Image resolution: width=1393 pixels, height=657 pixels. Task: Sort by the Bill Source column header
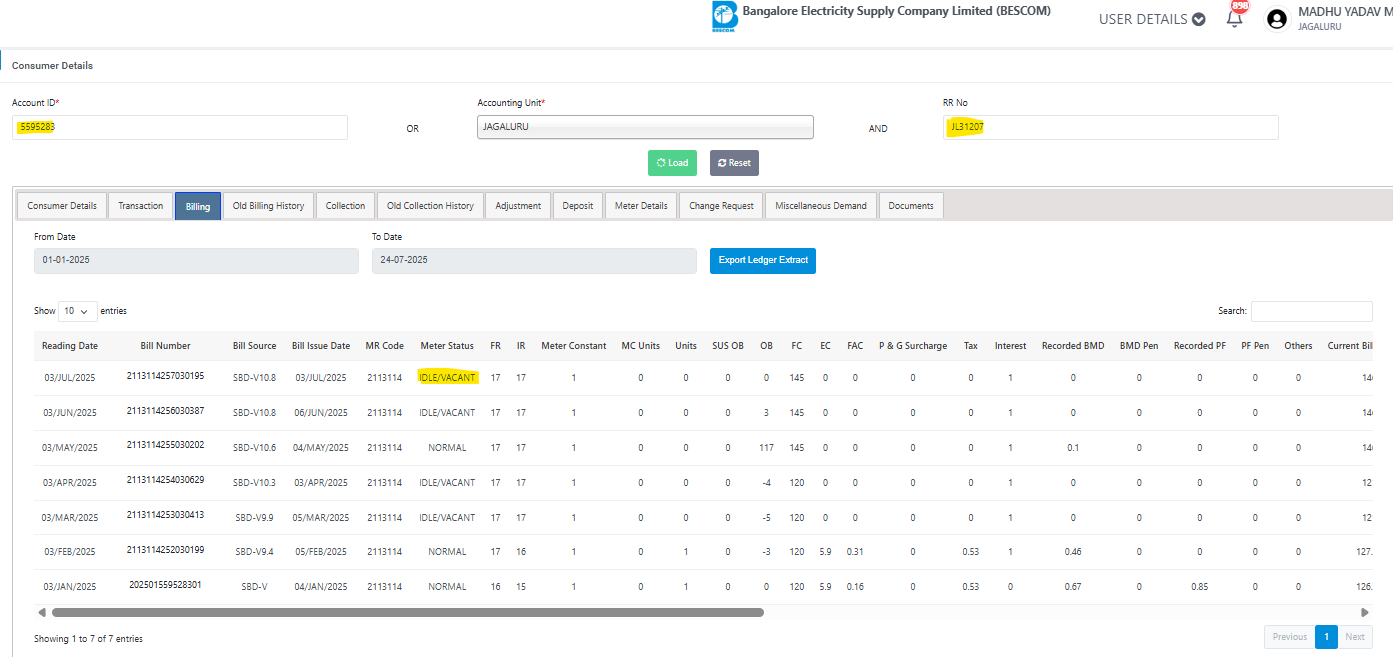255,346
